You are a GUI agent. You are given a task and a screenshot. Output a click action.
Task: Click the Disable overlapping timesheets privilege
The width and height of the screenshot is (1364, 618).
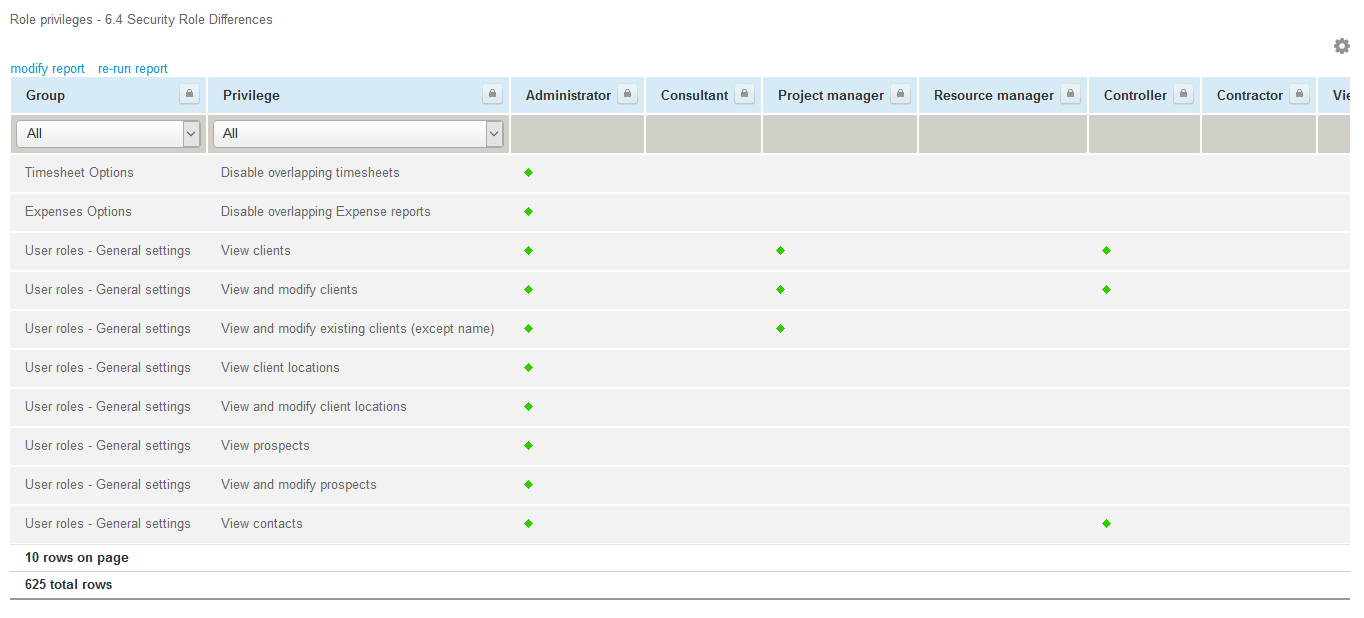pos(310,172)
